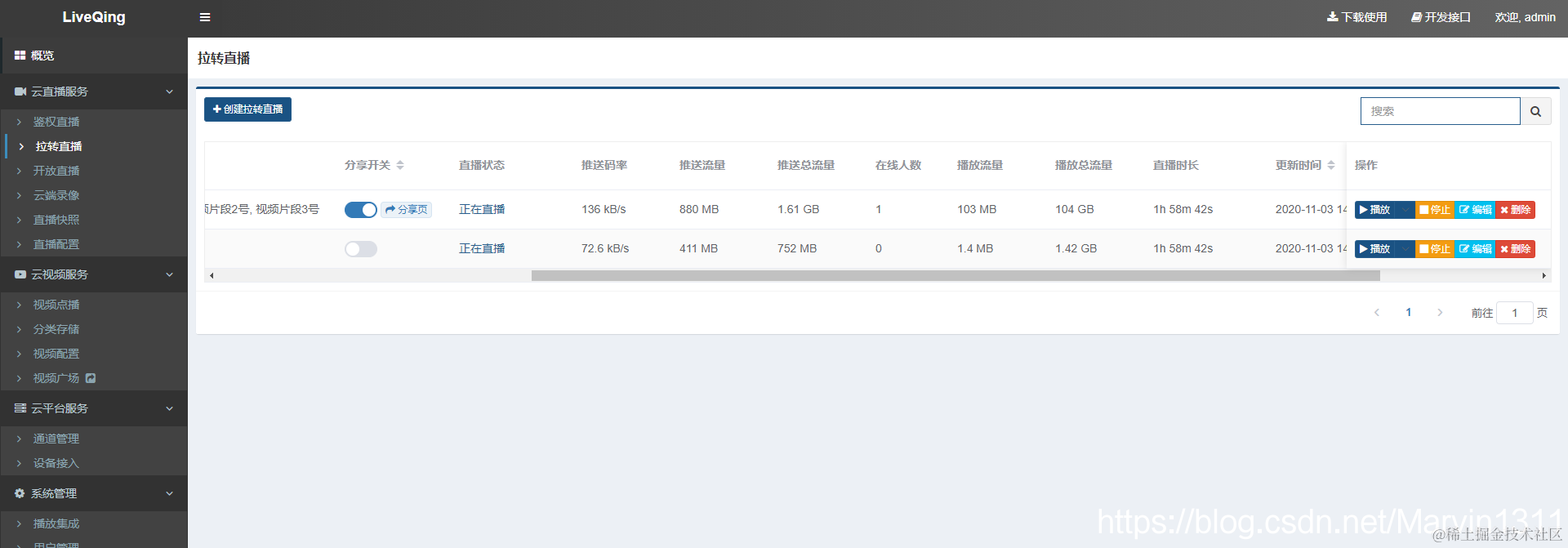This screenshot has height=548, width=1568.
Task: Click 播放 in the 72.6 kB/s row
Action: (1375, 249)
